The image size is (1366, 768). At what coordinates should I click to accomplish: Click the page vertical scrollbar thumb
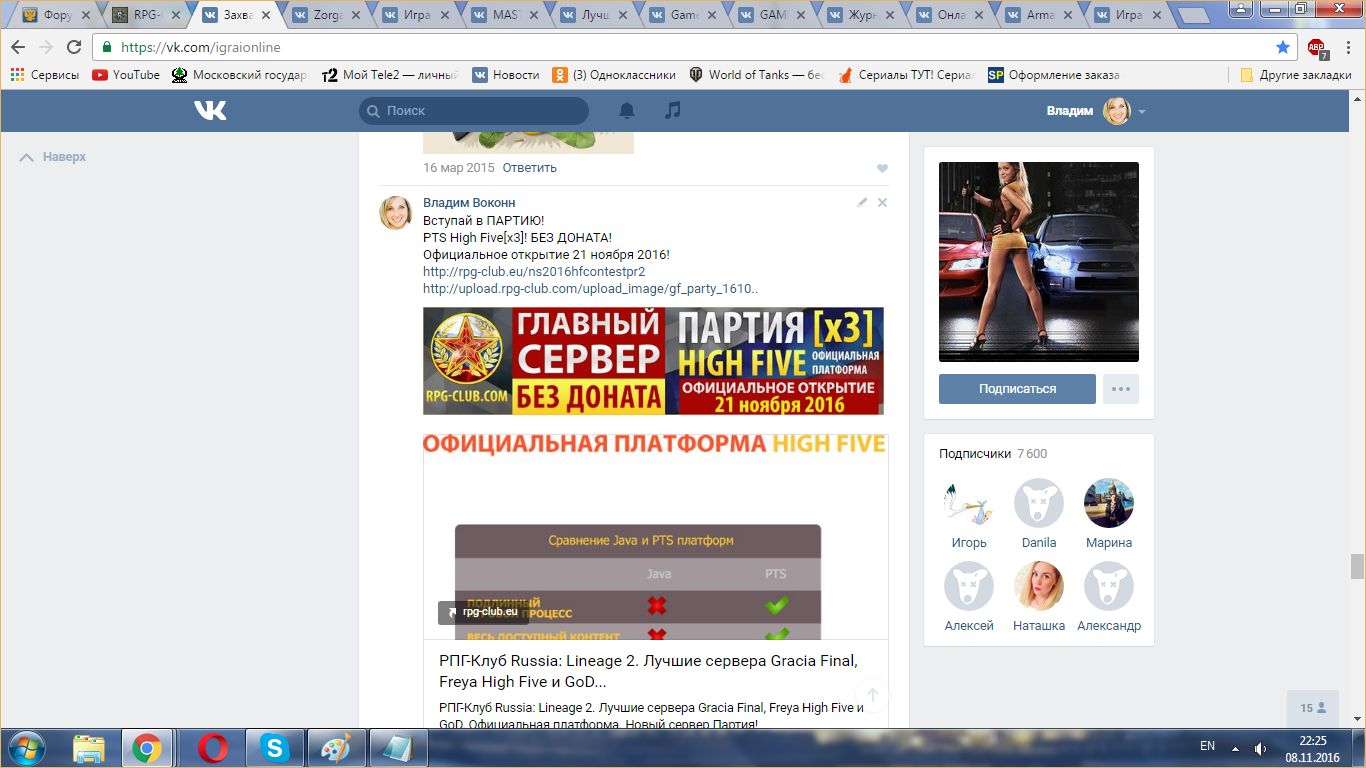pyautogui.click(x=1357, y=566)
